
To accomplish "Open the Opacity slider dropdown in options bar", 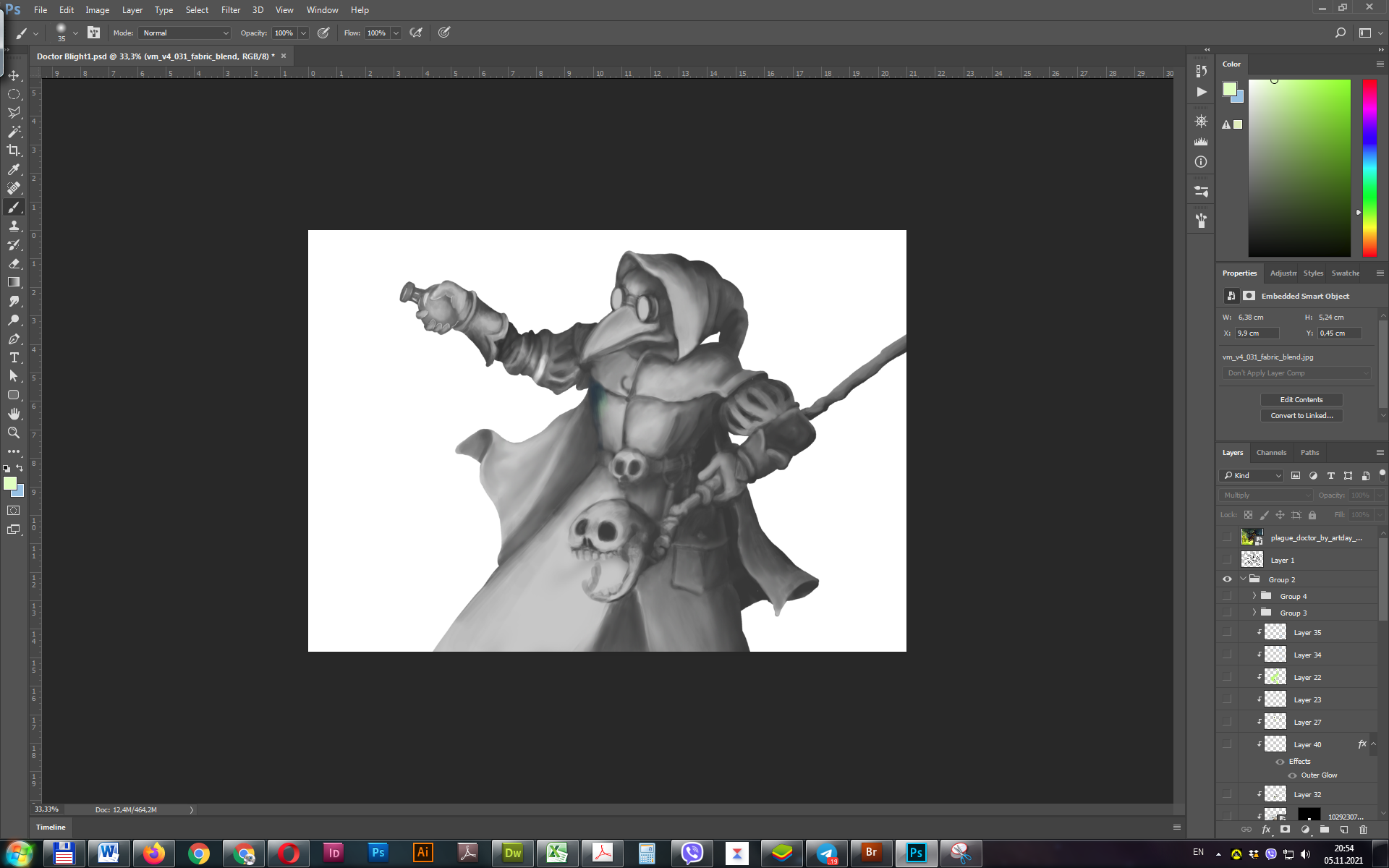I will (304, 33).
